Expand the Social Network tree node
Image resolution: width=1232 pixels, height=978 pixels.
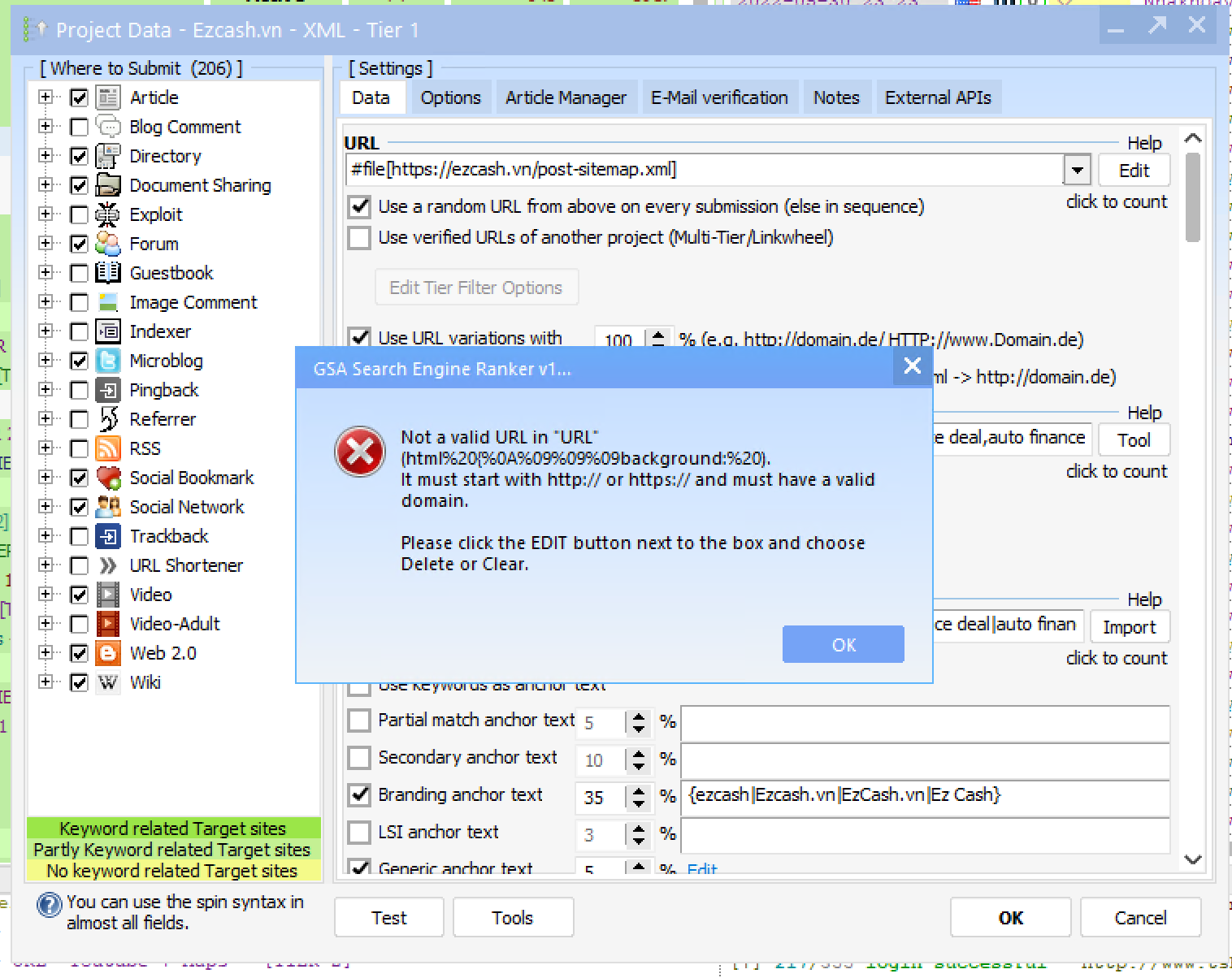[x=46, y=507]
